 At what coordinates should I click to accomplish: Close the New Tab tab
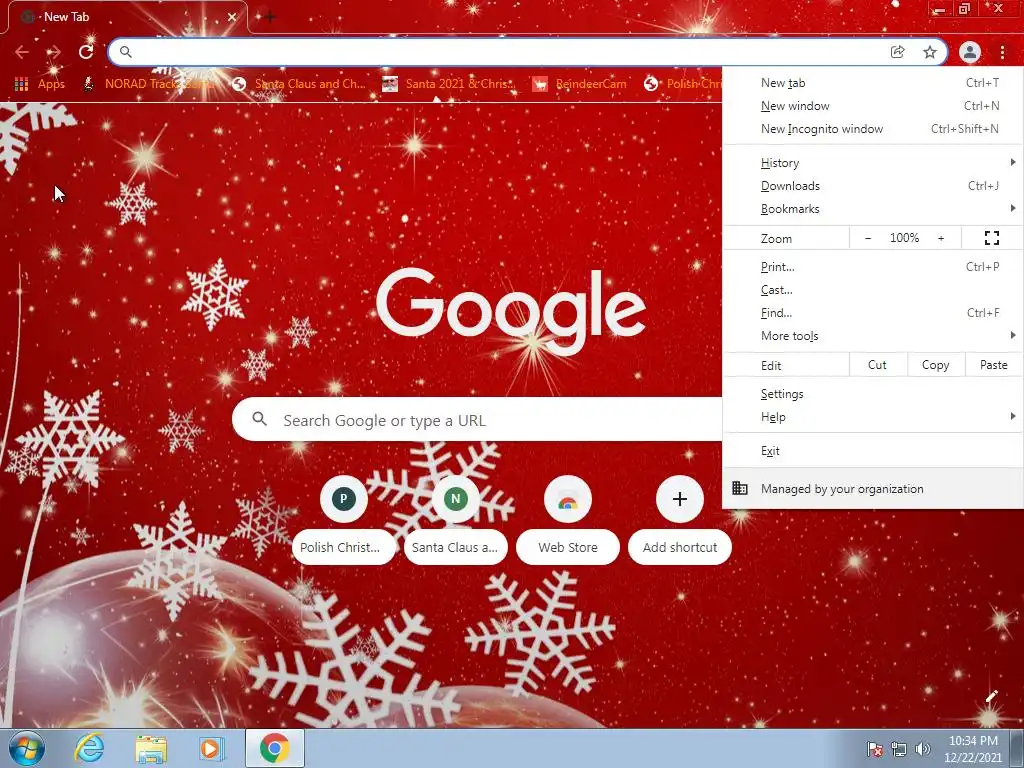[x=232, y=17]
